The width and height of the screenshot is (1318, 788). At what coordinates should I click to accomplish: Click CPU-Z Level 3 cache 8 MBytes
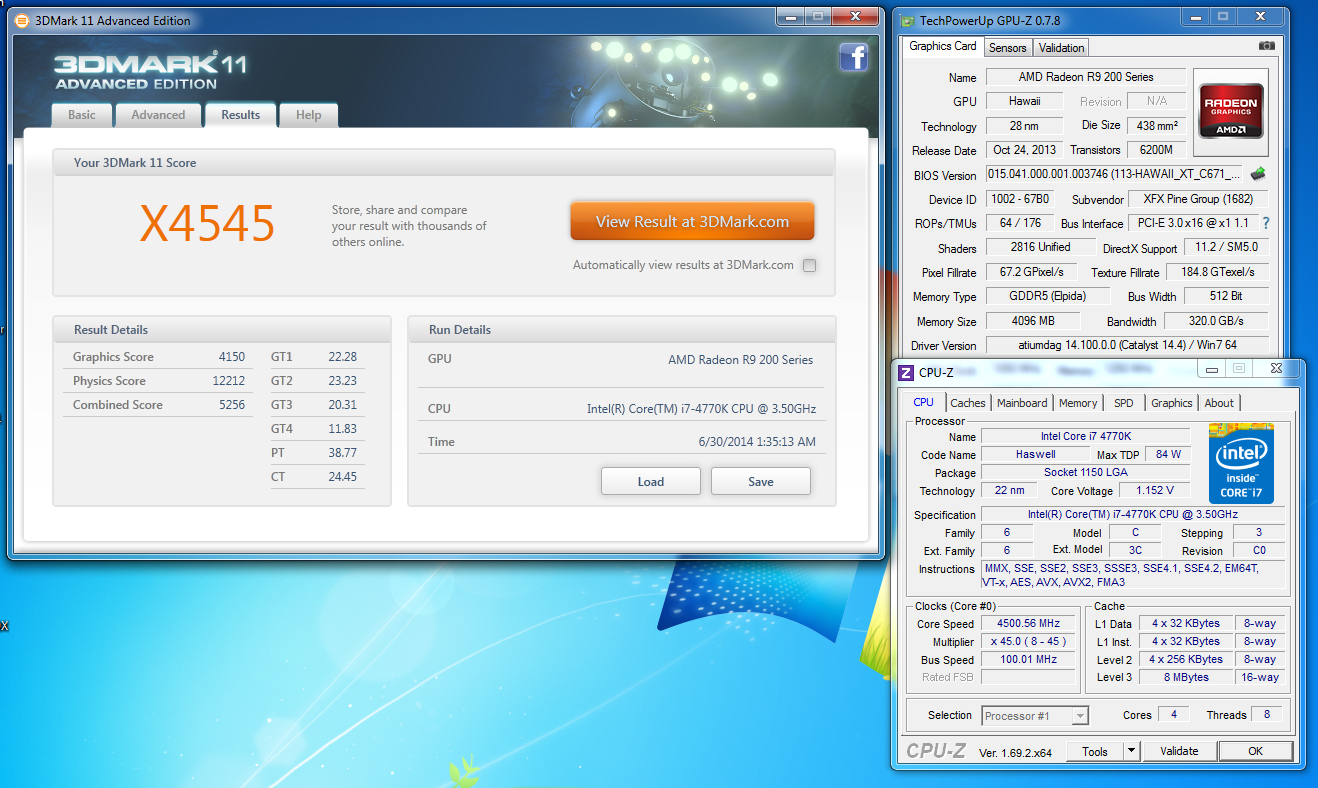tap(1186, 677)
